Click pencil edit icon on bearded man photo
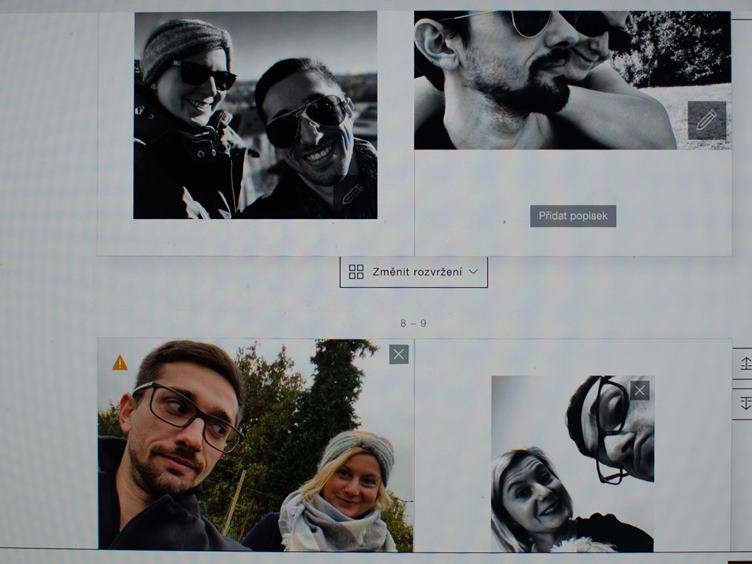The image size is (752, 564). tap(706, 120)
